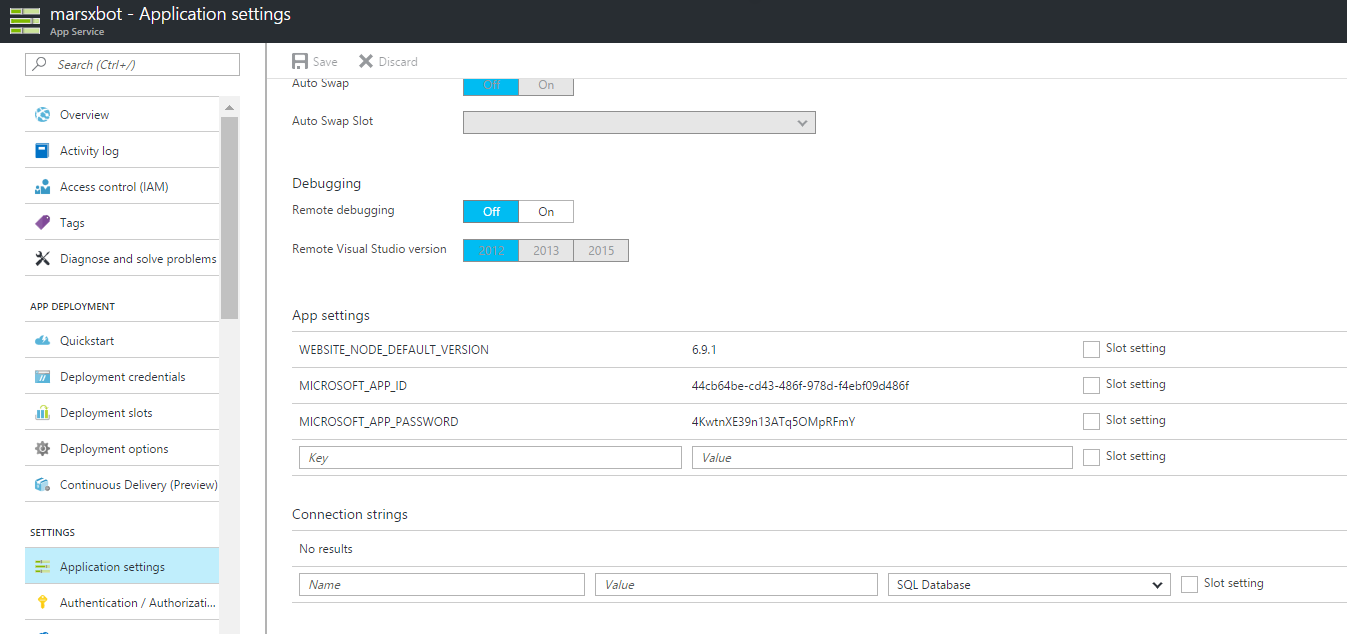This screenshot has height=634, width=1347.
Task: Click the app ID value 44cb64be-cd43-486f-978d-f4ebf09d486f
Action: coord(800,386)
